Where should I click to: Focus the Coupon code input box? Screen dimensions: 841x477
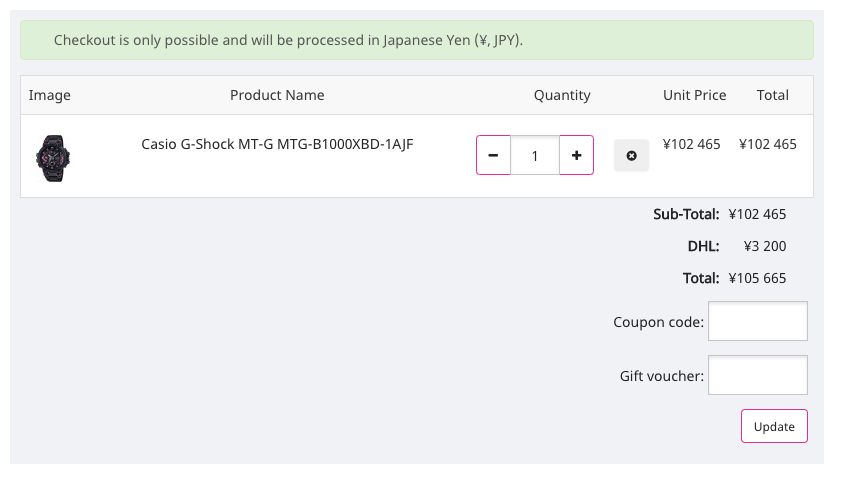pyautogui.click(x=757, y=321)
